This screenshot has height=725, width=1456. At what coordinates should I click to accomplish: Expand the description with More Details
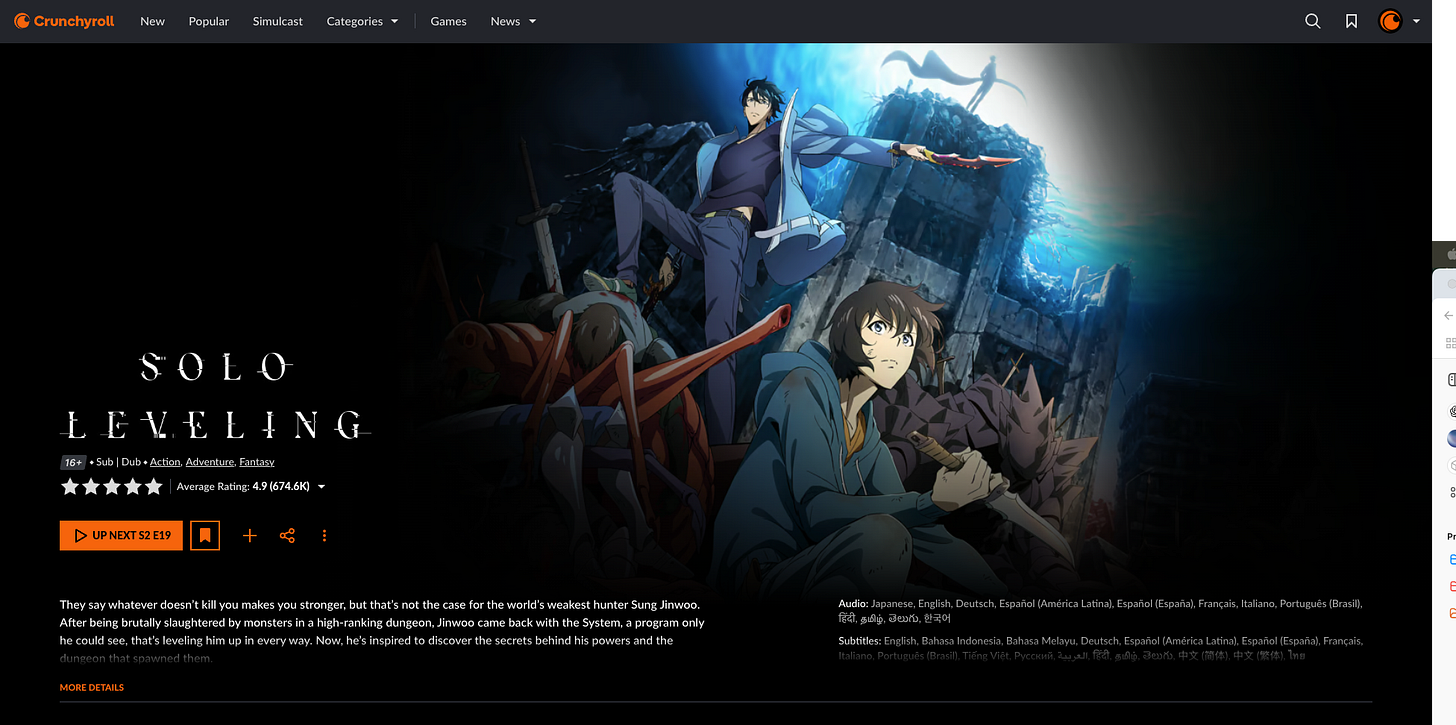coord(92,688)
